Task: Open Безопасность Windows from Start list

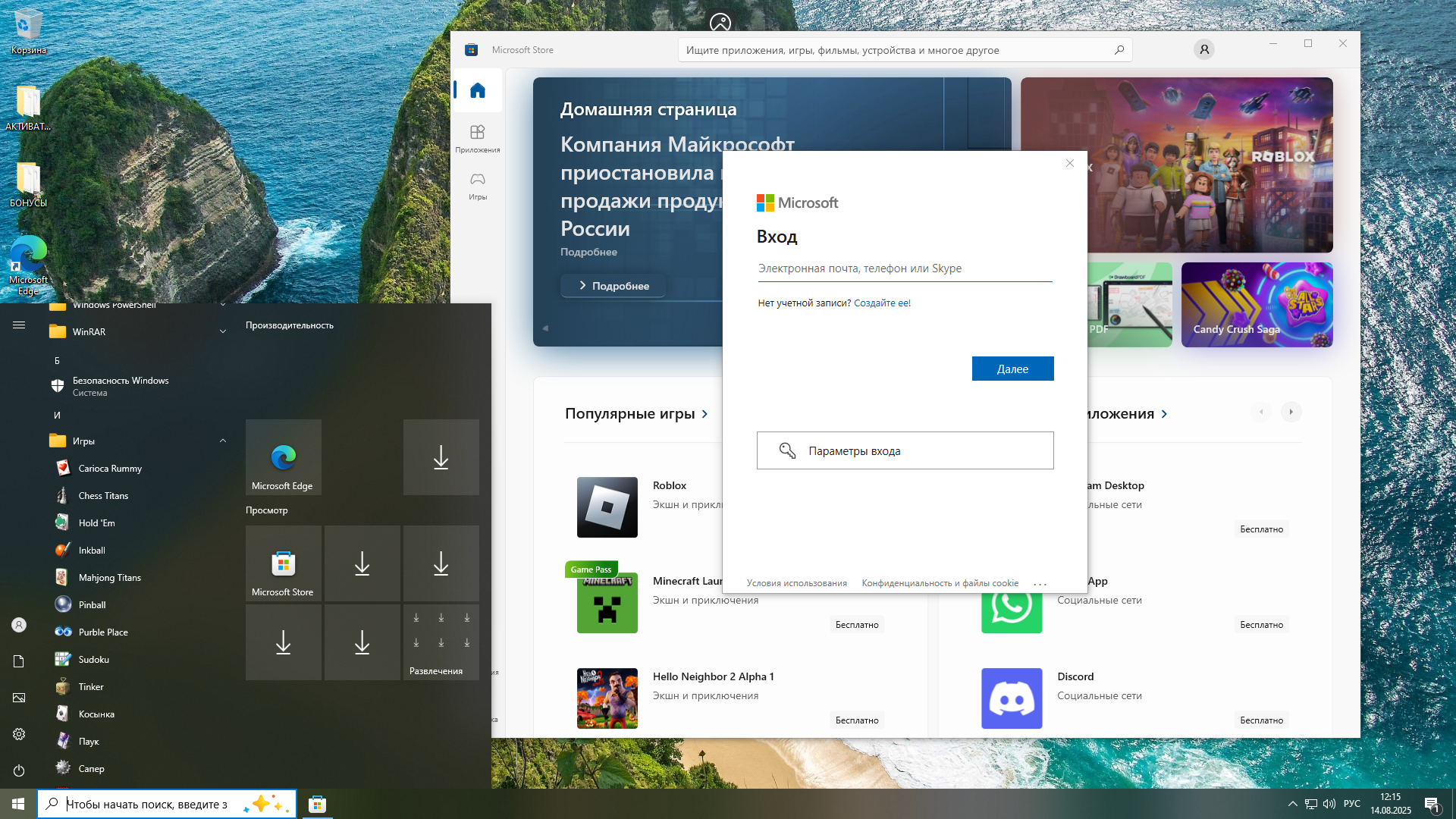Action: coord(140,386)
